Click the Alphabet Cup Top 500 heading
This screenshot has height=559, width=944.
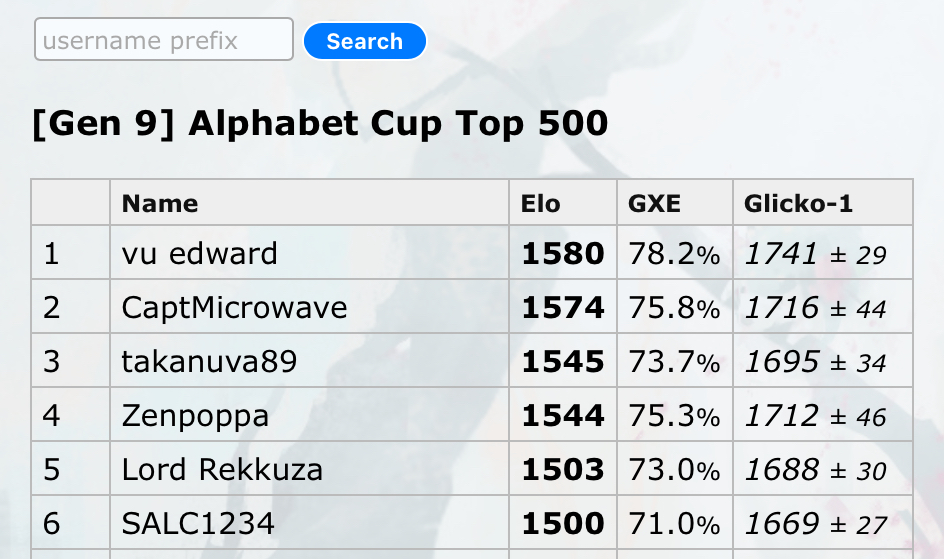coord(320,124)
